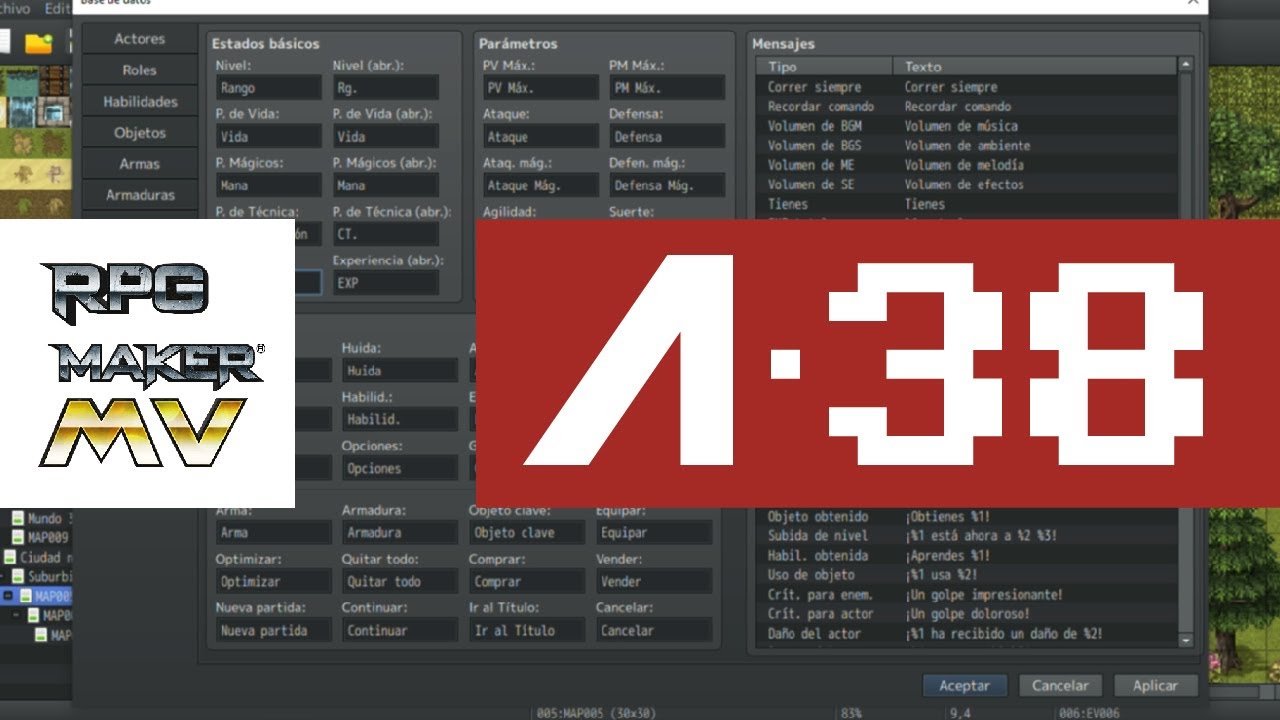The width and height of the screenshot is (1280, 720).
Task: Switch to the Objetos tab
Action: pos(139,132)
